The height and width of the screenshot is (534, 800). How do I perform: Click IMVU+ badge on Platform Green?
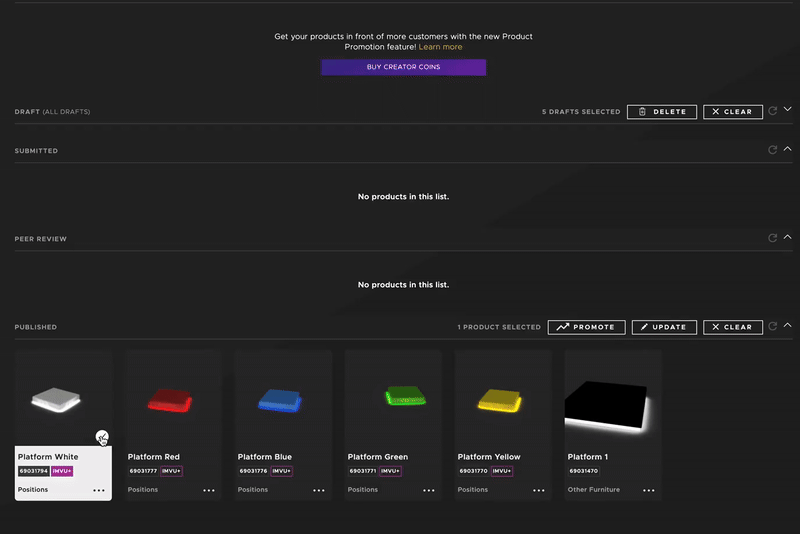pyautogui.click(x=390, y=471)
